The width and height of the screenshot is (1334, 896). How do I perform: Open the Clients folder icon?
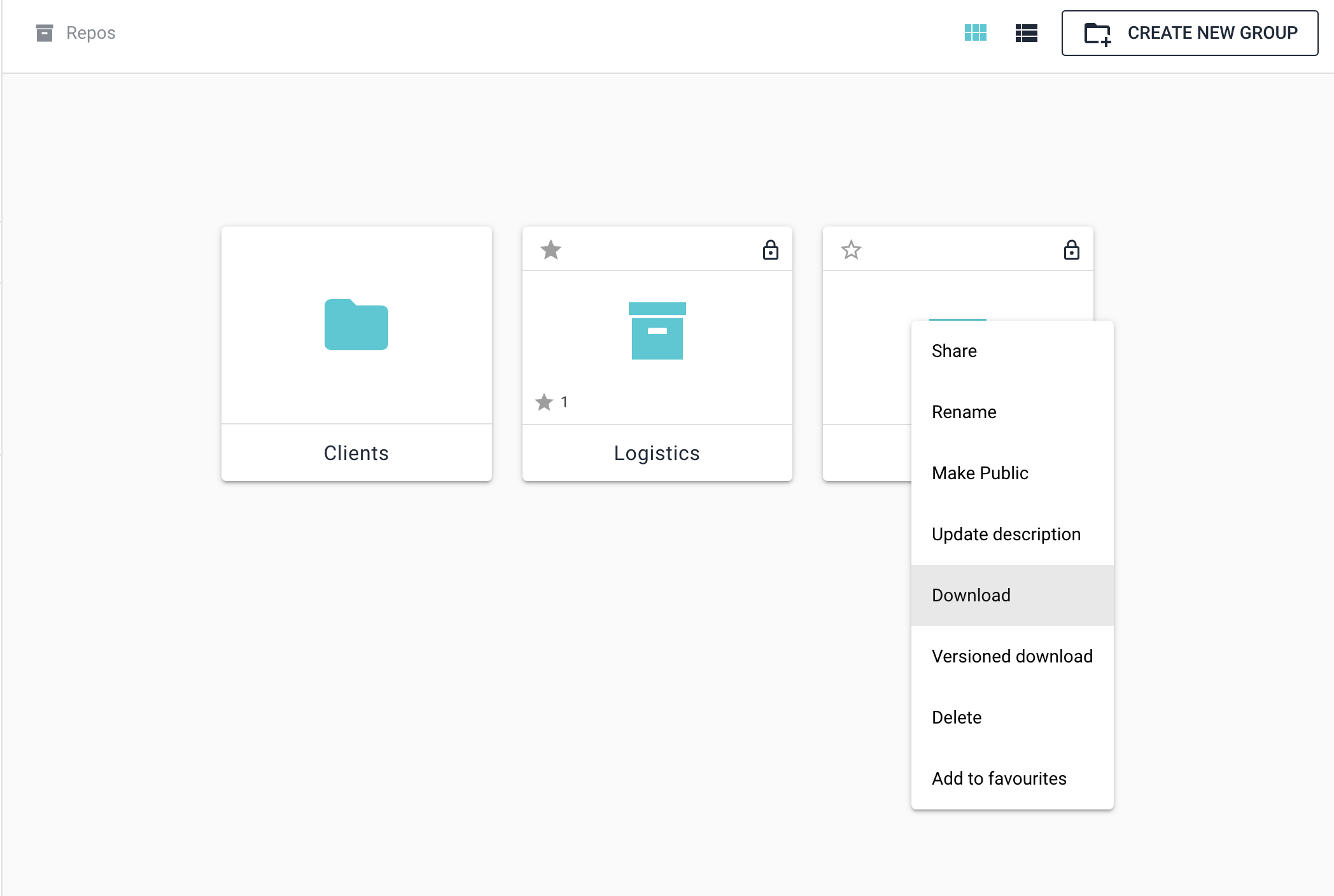point(356,325)
